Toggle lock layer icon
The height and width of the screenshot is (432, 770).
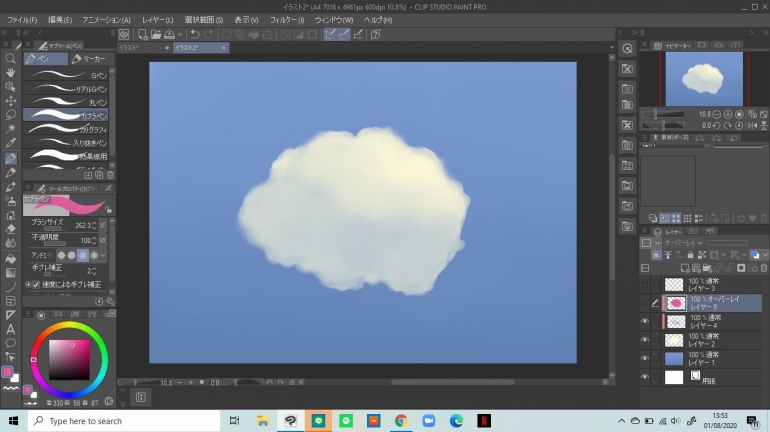click(690, 255)
